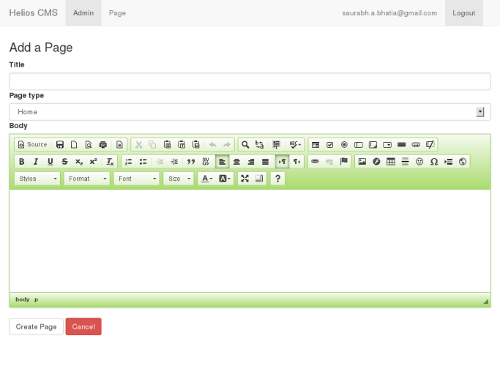Viewport: 500px width, 366px height.
Task: Click the Increase Indent icon
Action: pos(174,162)
